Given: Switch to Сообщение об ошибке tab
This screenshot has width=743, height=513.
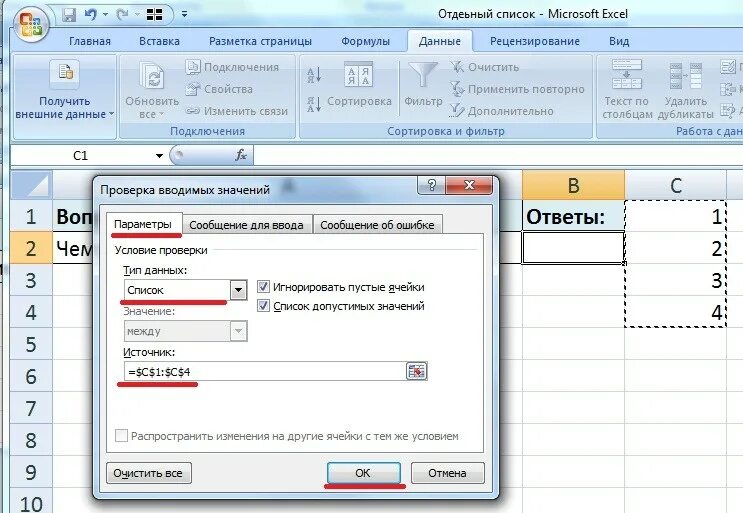Looking at the screenshot, I should click(377, 225).
